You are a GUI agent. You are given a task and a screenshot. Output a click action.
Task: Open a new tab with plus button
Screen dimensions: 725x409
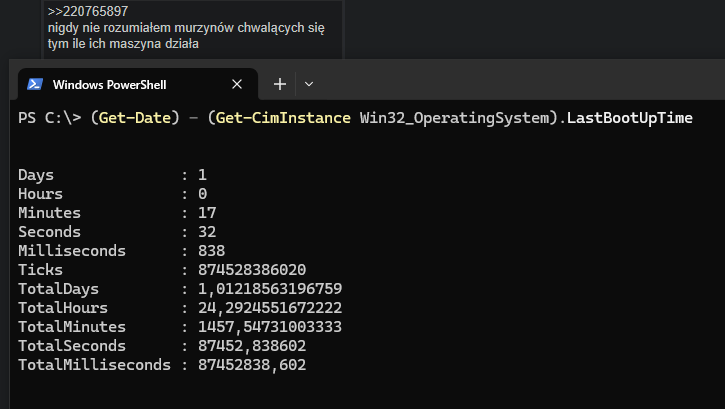(x=280, y=84)
